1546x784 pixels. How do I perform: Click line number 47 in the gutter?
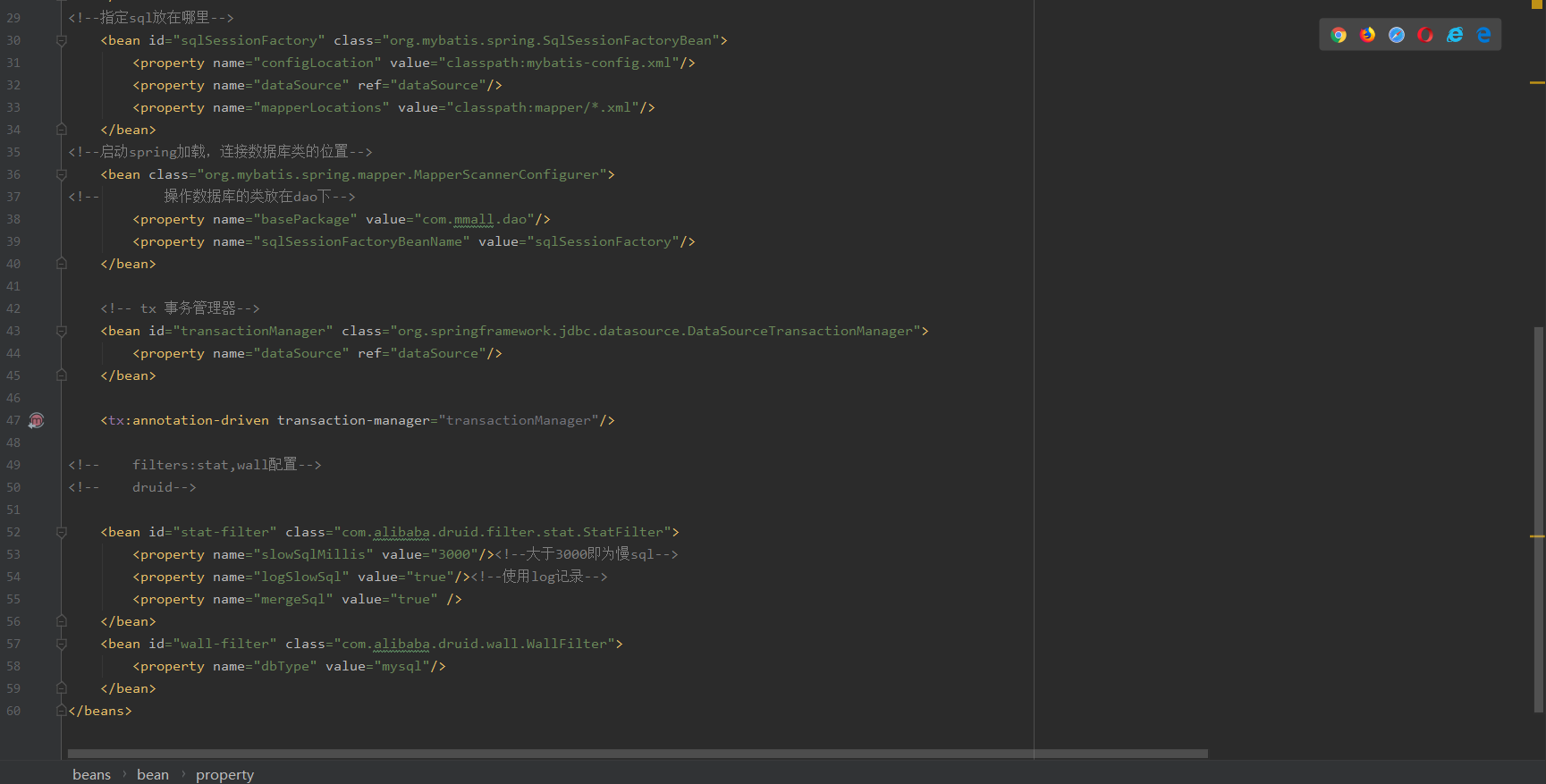tap(13, 420)
